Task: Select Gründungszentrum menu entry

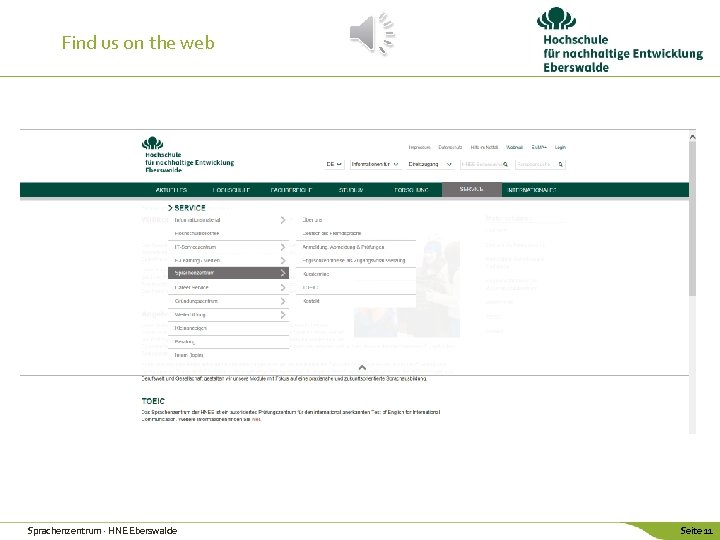Action: [196, 301]
